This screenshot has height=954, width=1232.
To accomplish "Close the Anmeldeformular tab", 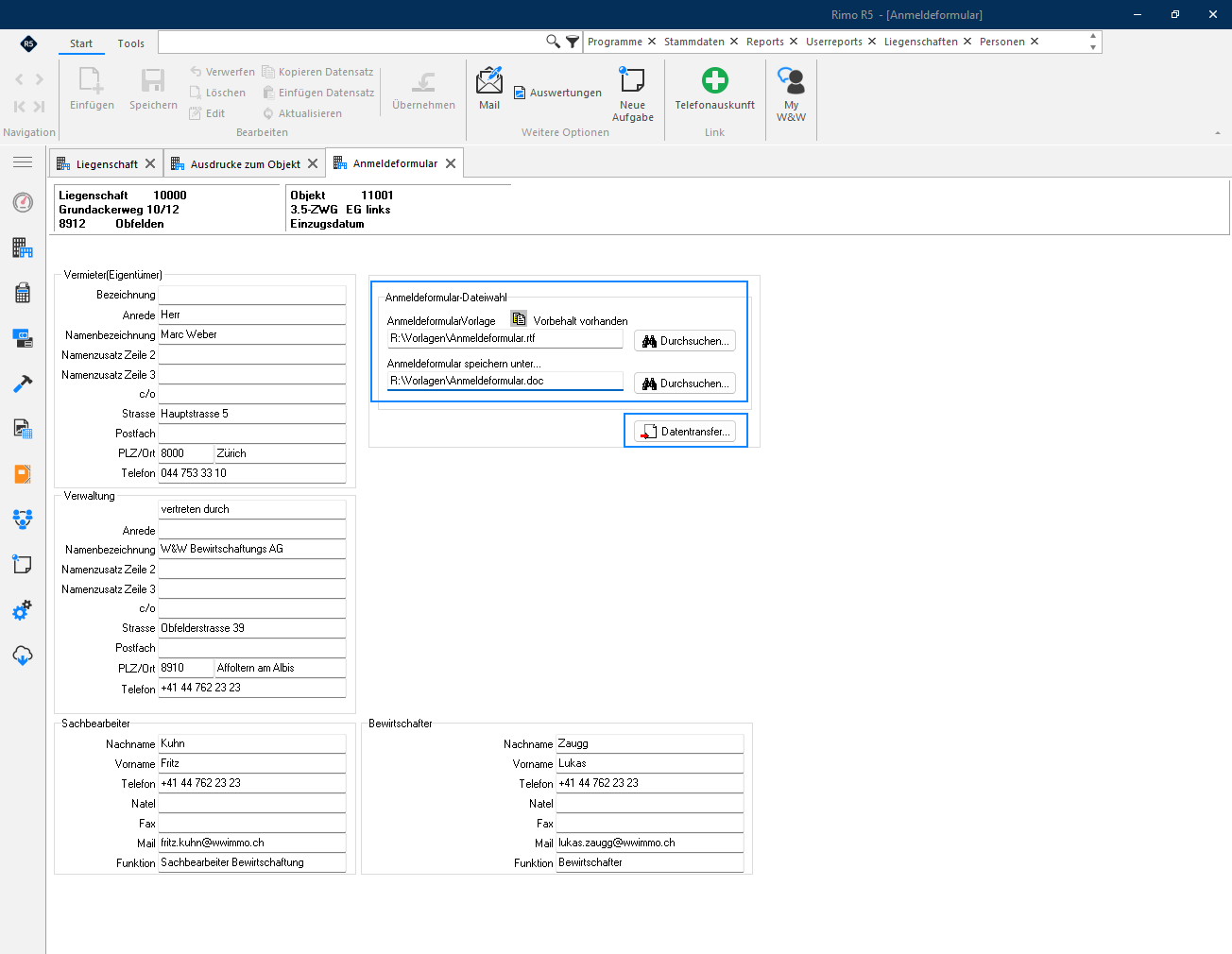I will [451, 163].
